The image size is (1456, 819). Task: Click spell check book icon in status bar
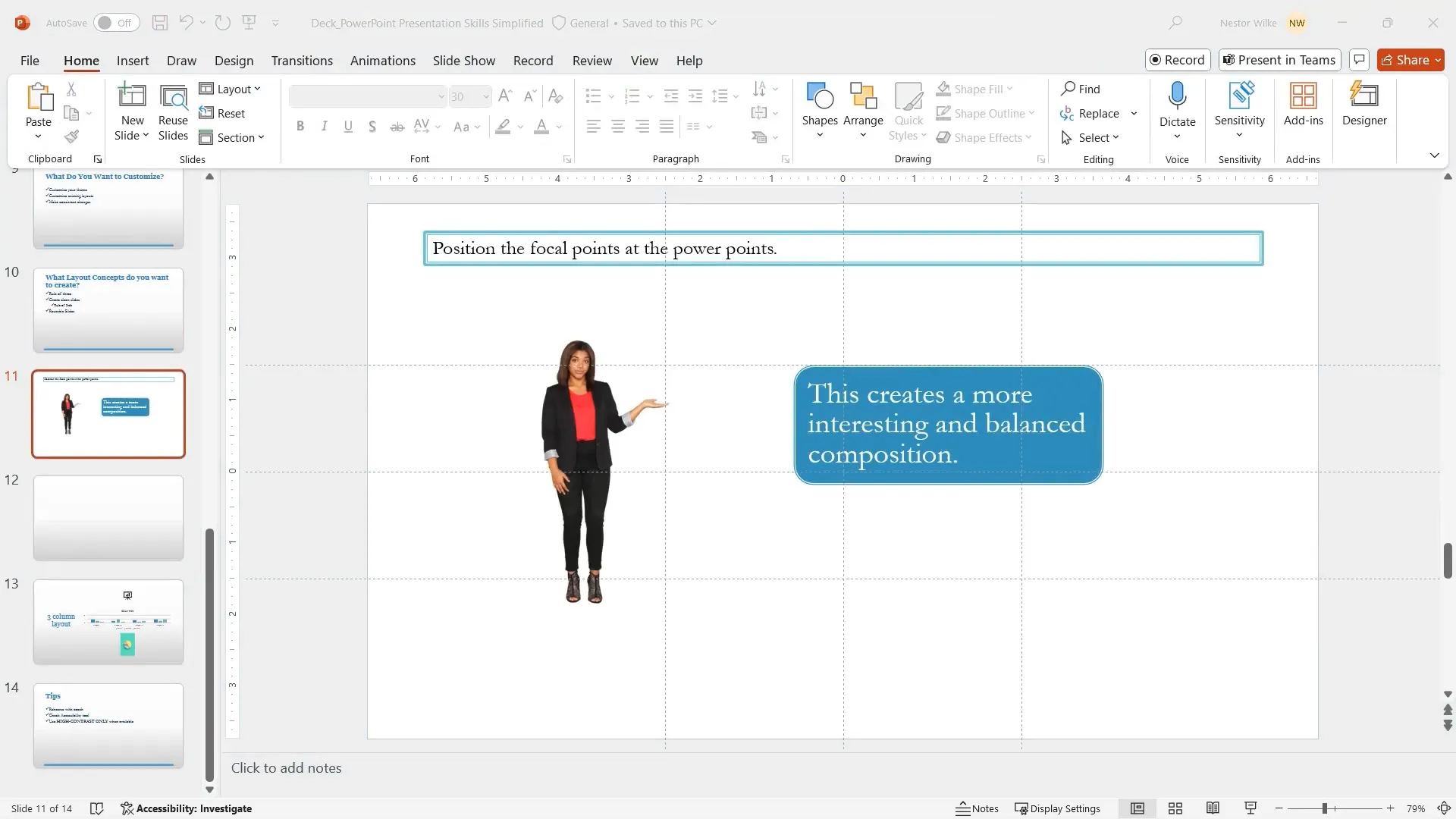(x=96, y=808)
